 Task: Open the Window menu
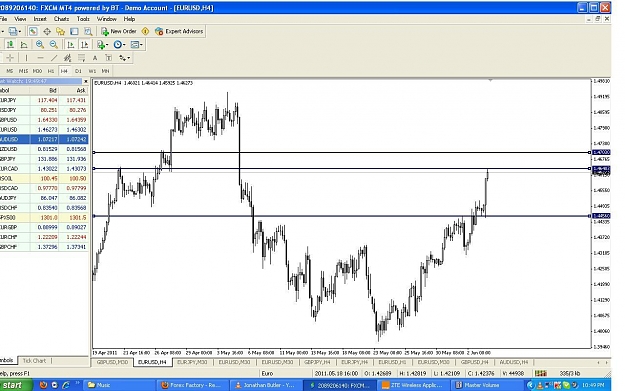(106, 19)
